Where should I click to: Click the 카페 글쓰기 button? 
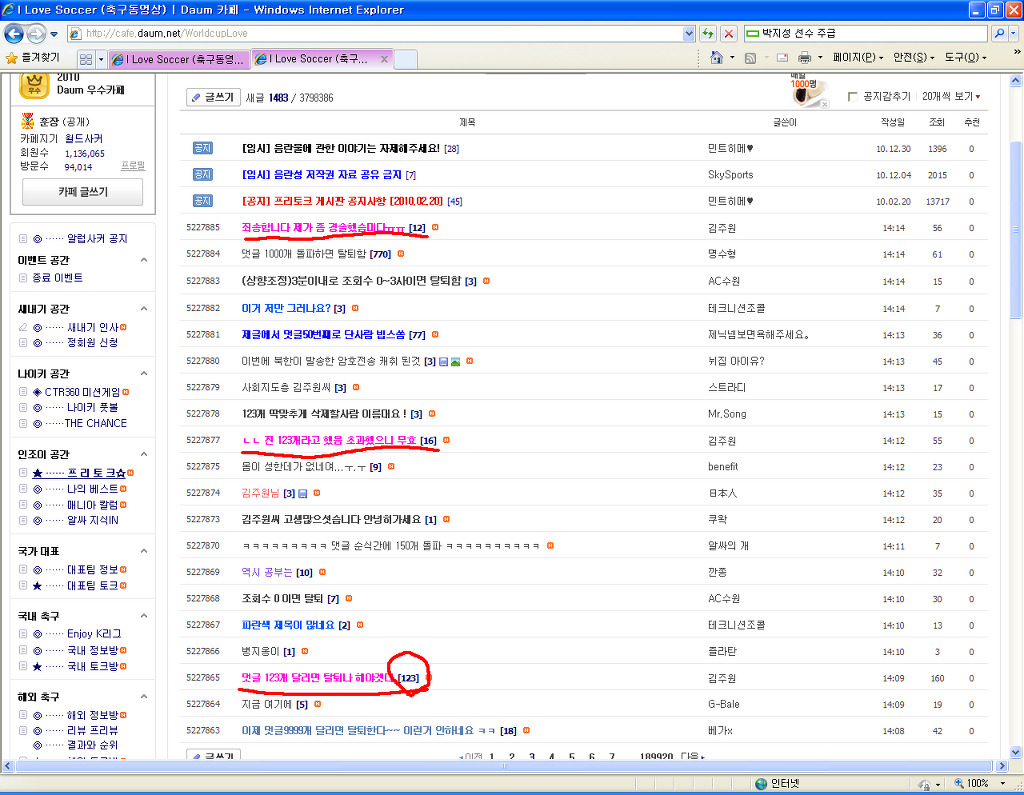pos(83,192)
